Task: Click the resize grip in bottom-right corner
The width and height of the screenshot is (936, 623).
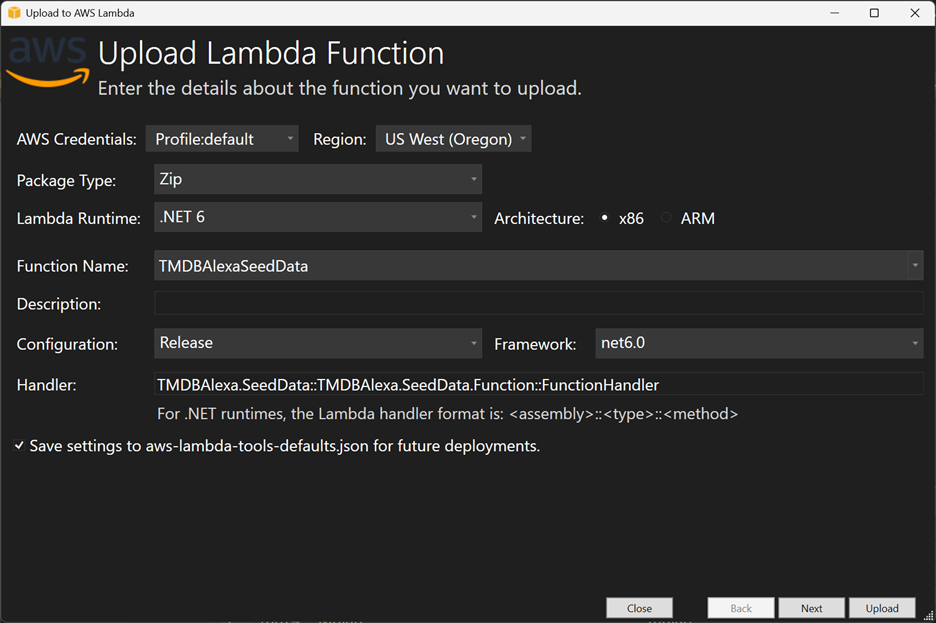Action: 929,616
